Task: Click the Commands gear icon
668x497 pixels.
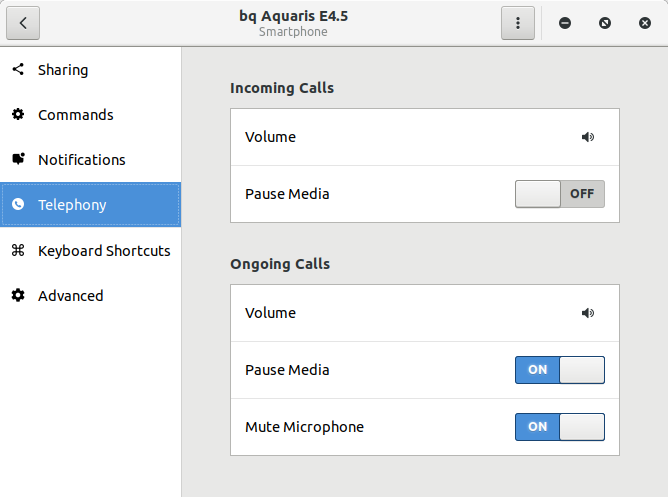Action: [18, 115]
